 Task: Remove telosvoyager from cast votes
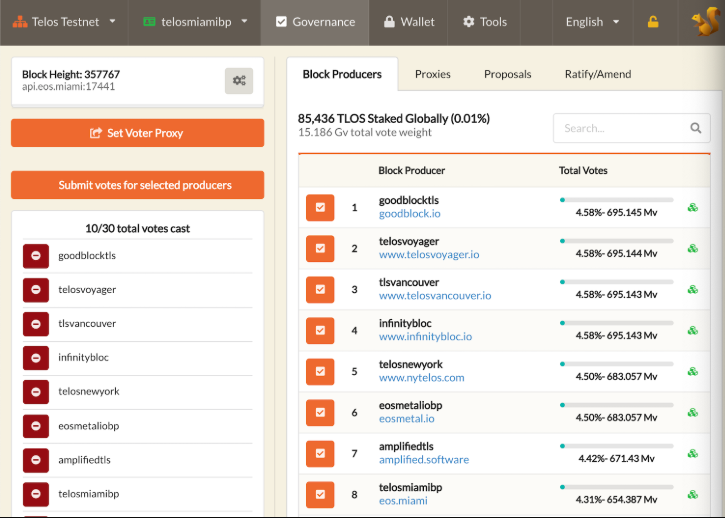(x=36, y=290)
